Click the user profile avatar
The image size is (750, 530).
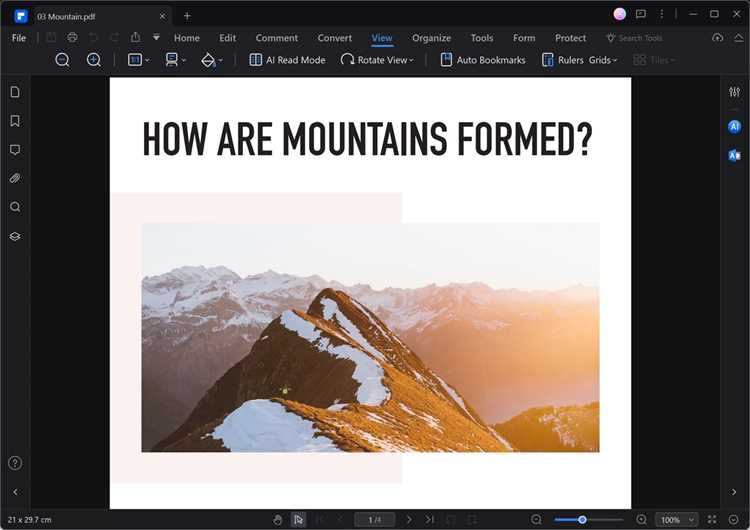(x=619, y=14)
